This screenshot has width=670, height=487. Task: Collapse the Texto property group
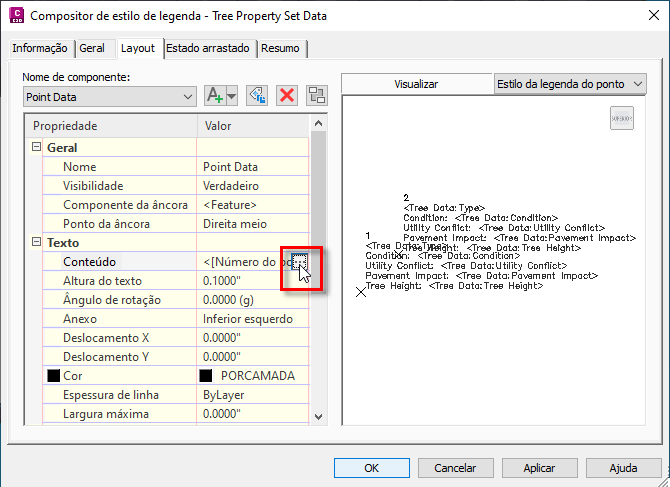point(37,242)
